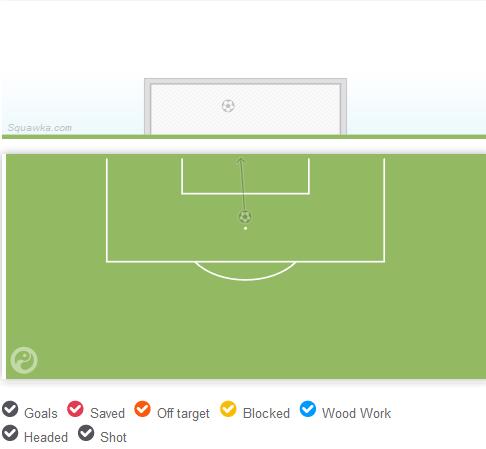Viewport: 486px width, 449px height.
Task: Click the Goals label text
Action: 41,413
